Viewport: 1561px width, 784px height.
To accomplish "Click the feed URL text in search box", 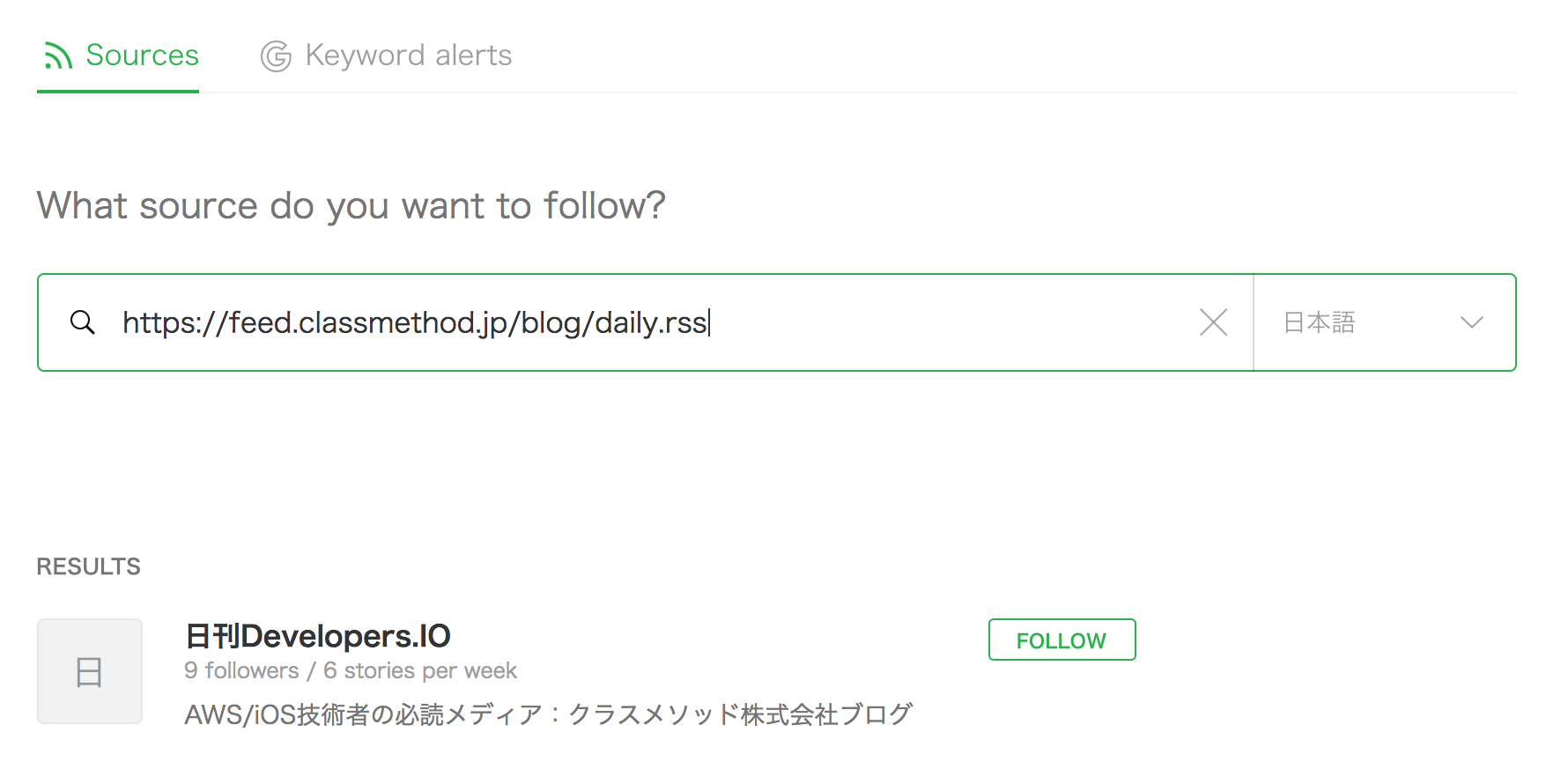I will 414,322.
